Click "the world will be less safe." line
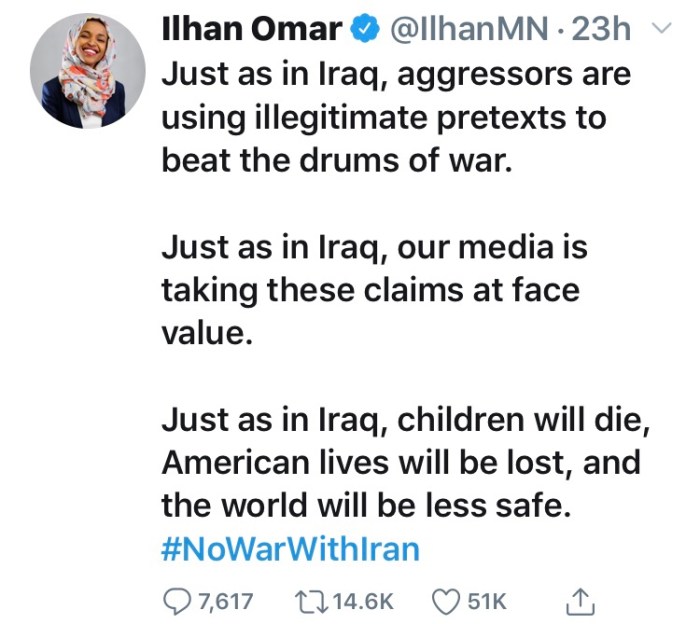Viewport: 700px width, 624px height. tap(366, 506)
